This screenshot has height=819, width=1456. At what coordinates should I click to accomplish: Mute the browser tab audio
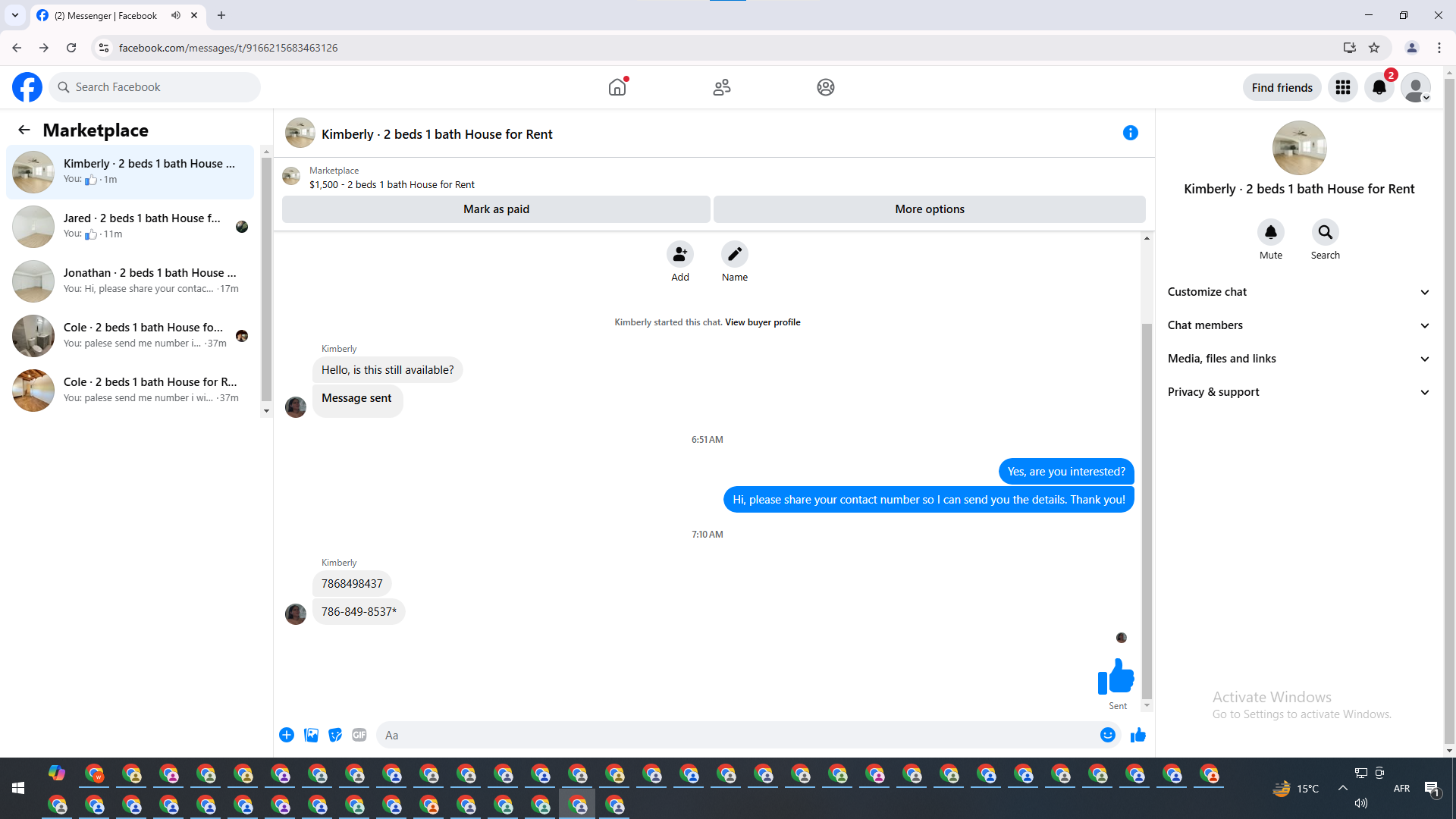pos(176,15)
